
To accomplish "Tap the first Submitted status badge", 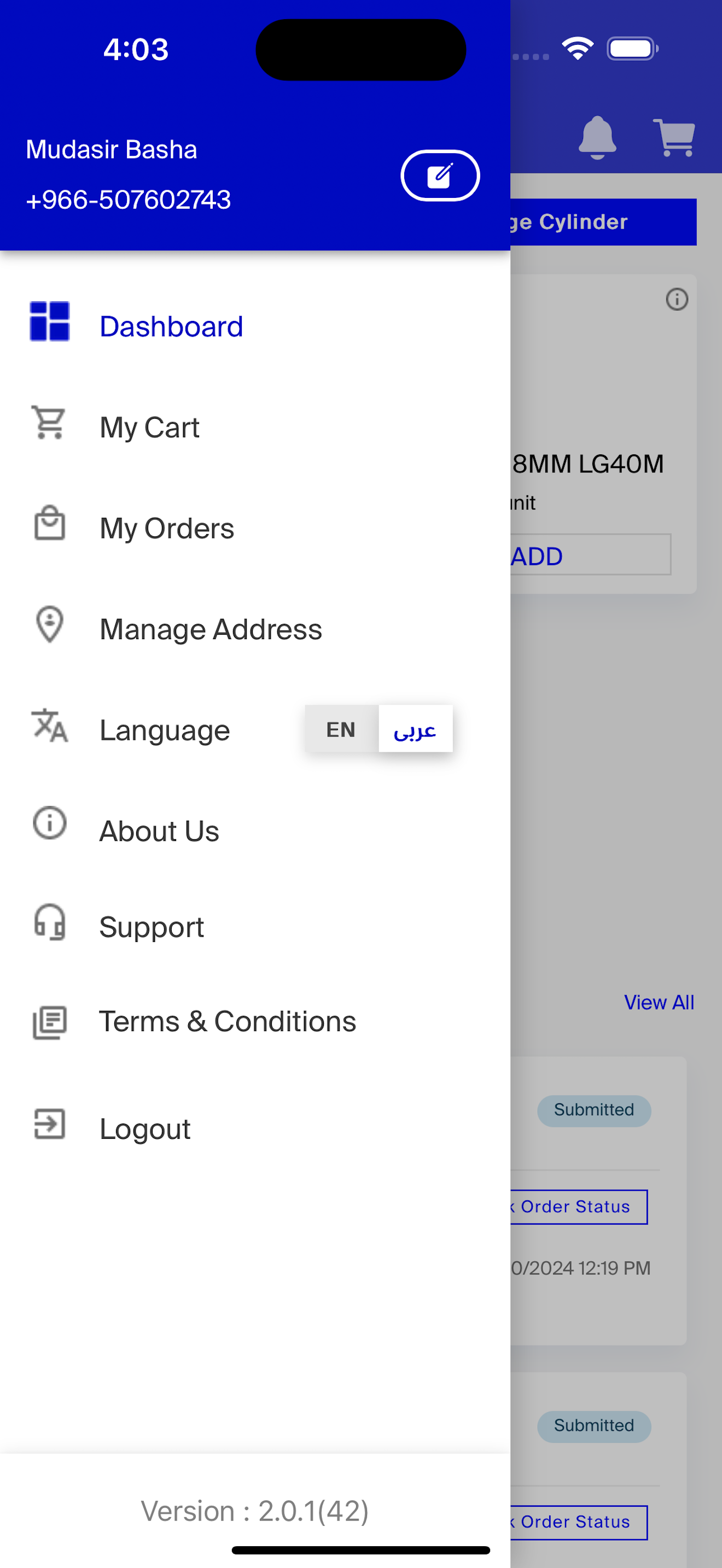I will [593, 1110].
